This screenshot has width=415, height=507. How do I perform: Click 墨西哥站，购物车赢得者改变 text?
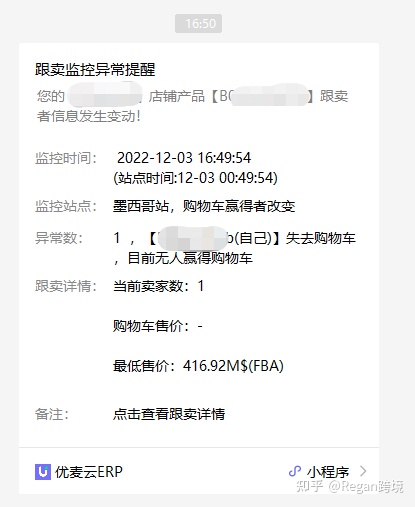[x=204, y=206]
